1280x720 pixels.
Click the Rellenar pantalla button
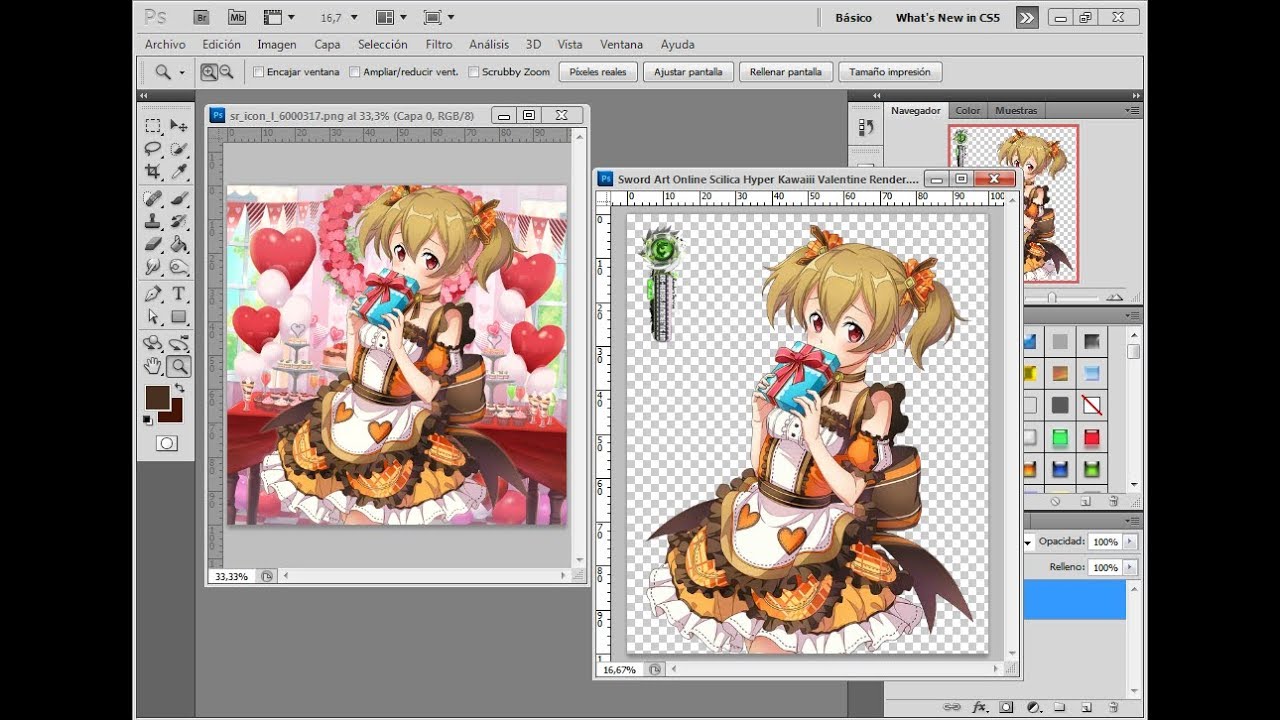(x=785, y=72)
